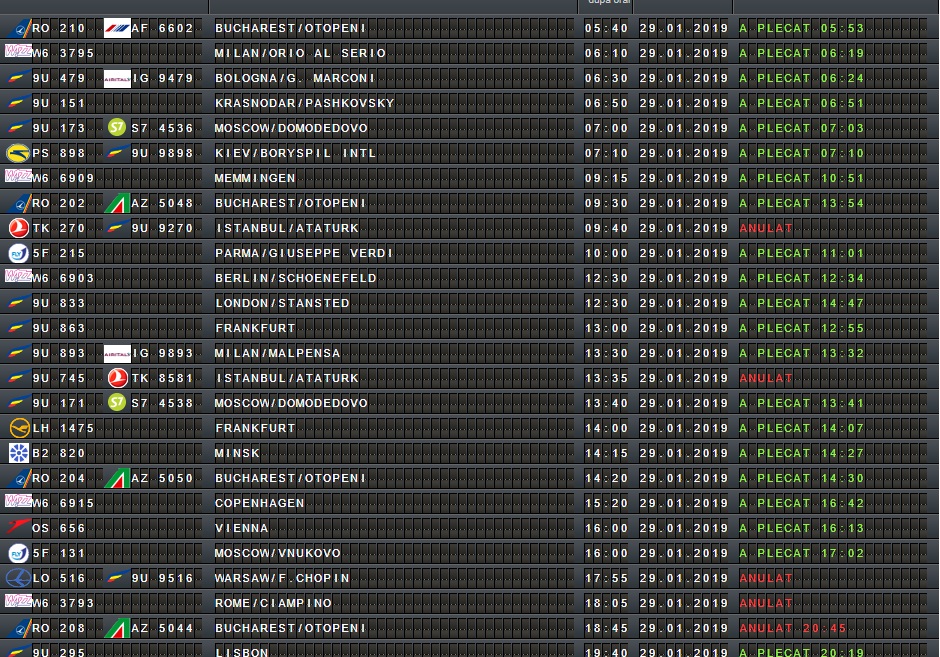Click the Wizz Air logo beside W6 3793

pyautogui.click(x=18, y=601)
